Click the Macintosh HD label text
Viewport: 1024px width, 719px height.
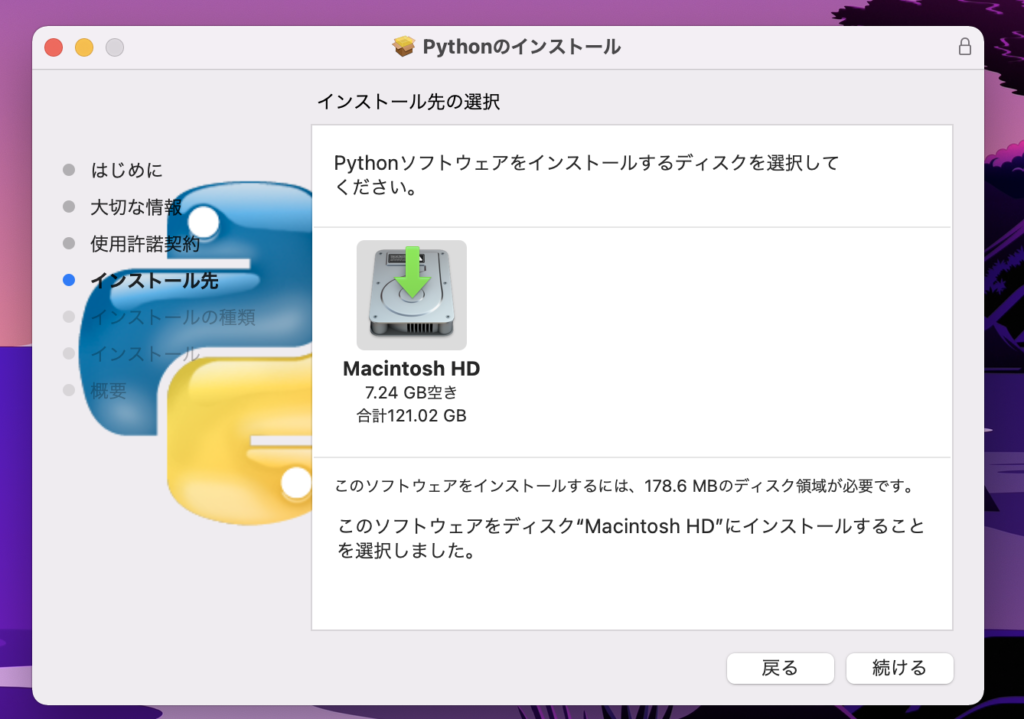(411, 368)
